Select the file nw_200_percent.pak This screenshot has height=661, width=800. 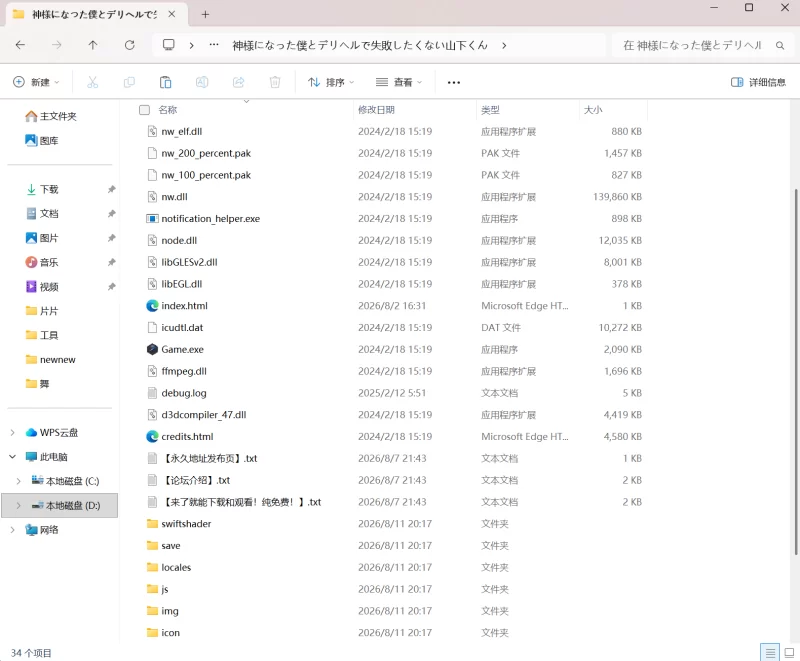pyautogui.click(x=206, y=153)
